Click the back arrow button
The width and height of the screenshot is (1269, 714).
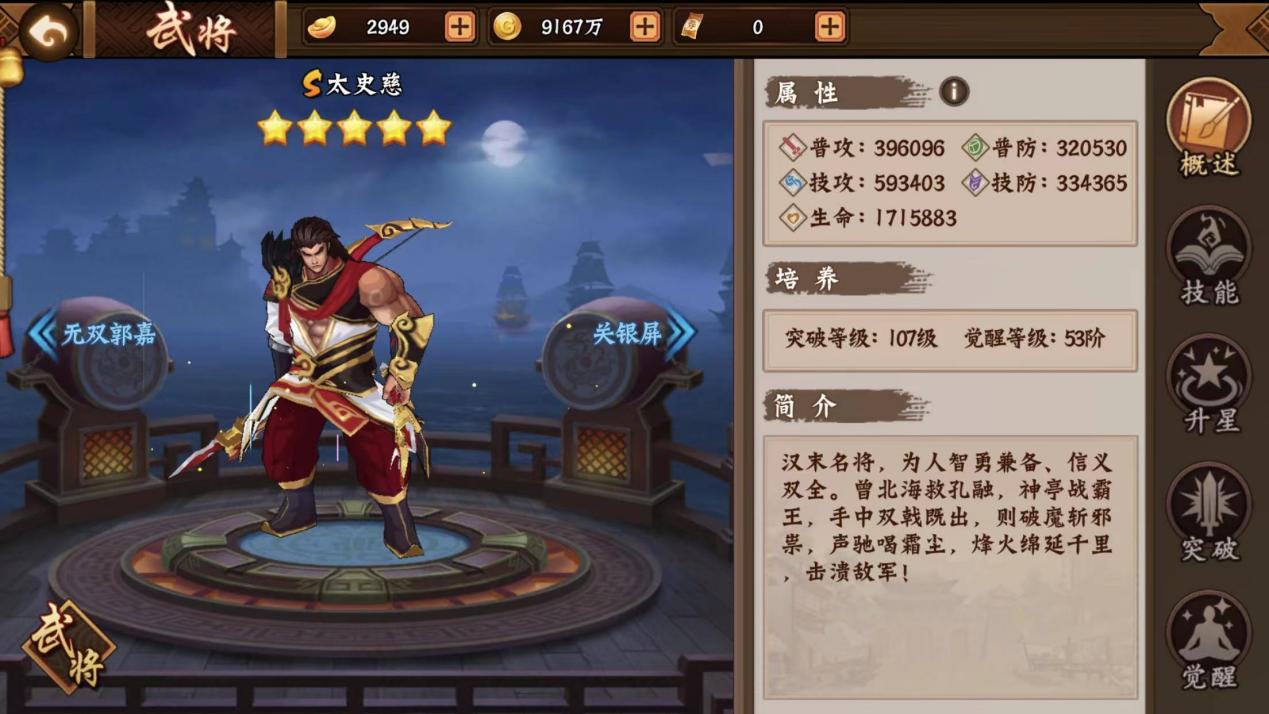tap(46, 31)
